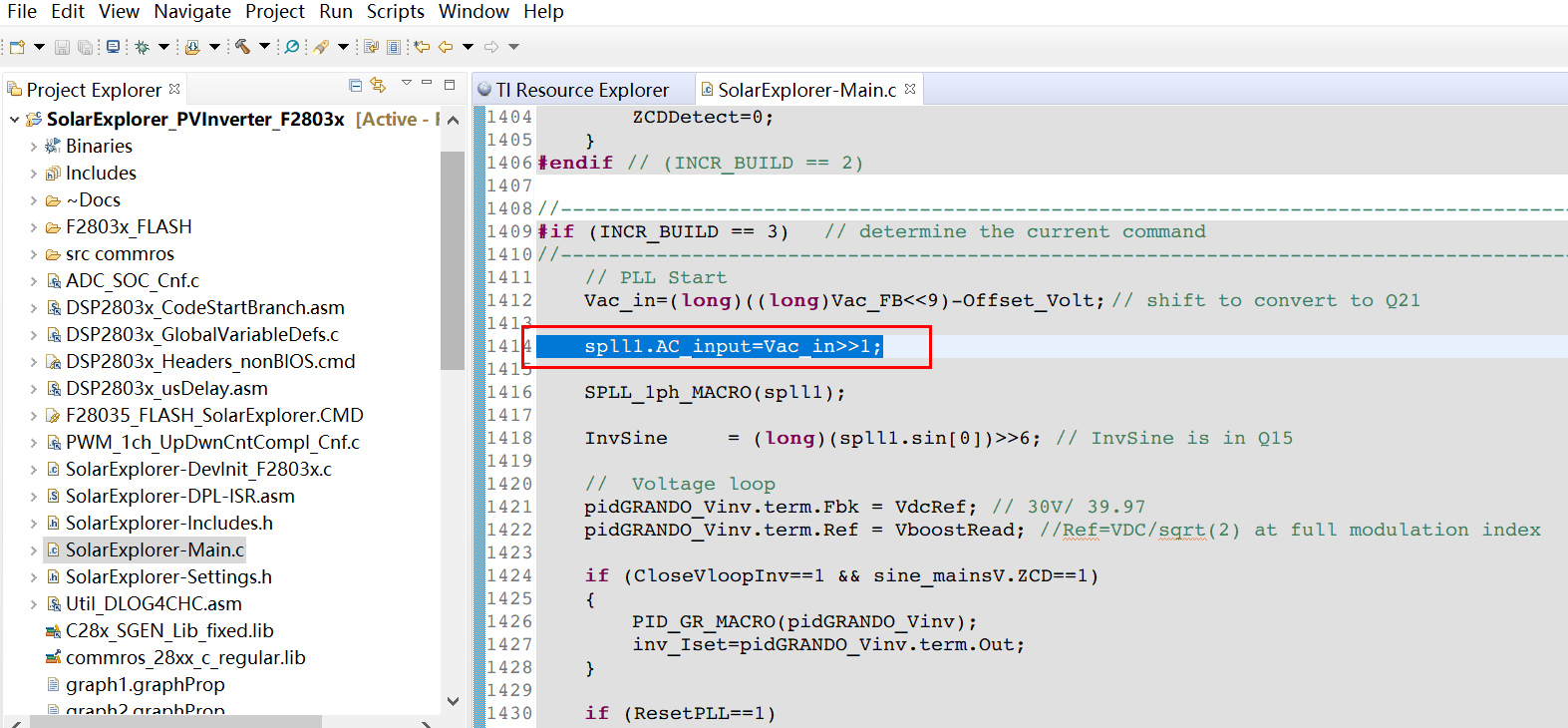Build the project with the hammer icon

point(242,47)
